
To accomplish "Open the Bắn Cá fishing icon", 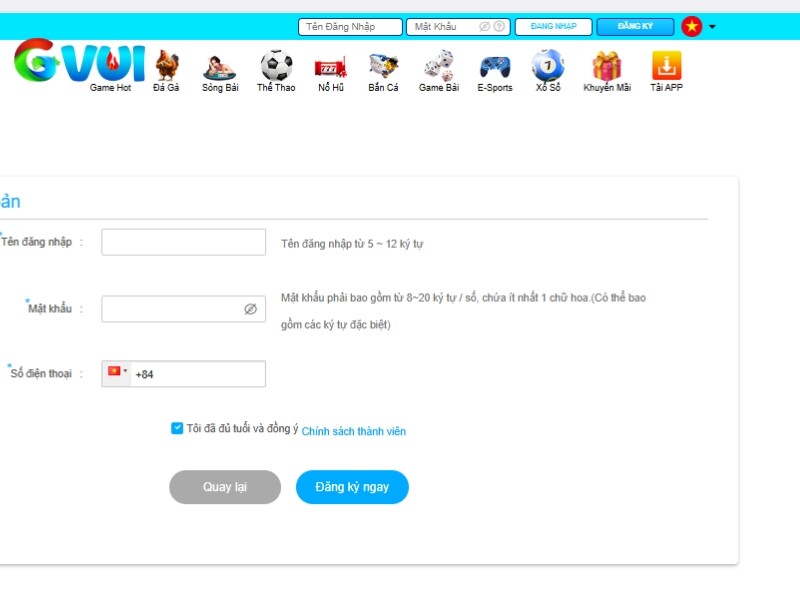I will click(384, 66).
